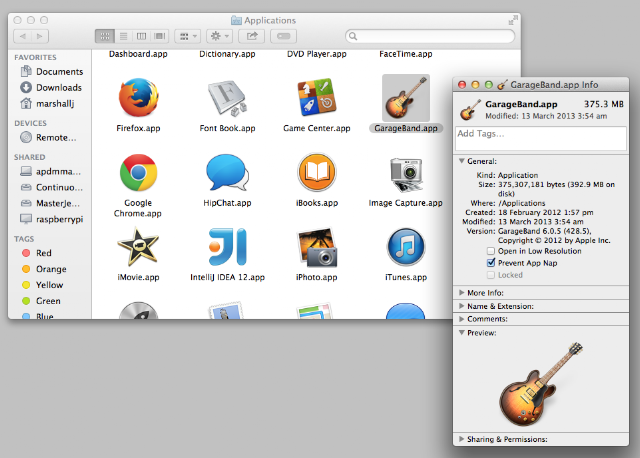The width and height of the screenshot is (640, 458).
Task: Click the DVD Player.app label
Action: point(317,54)
